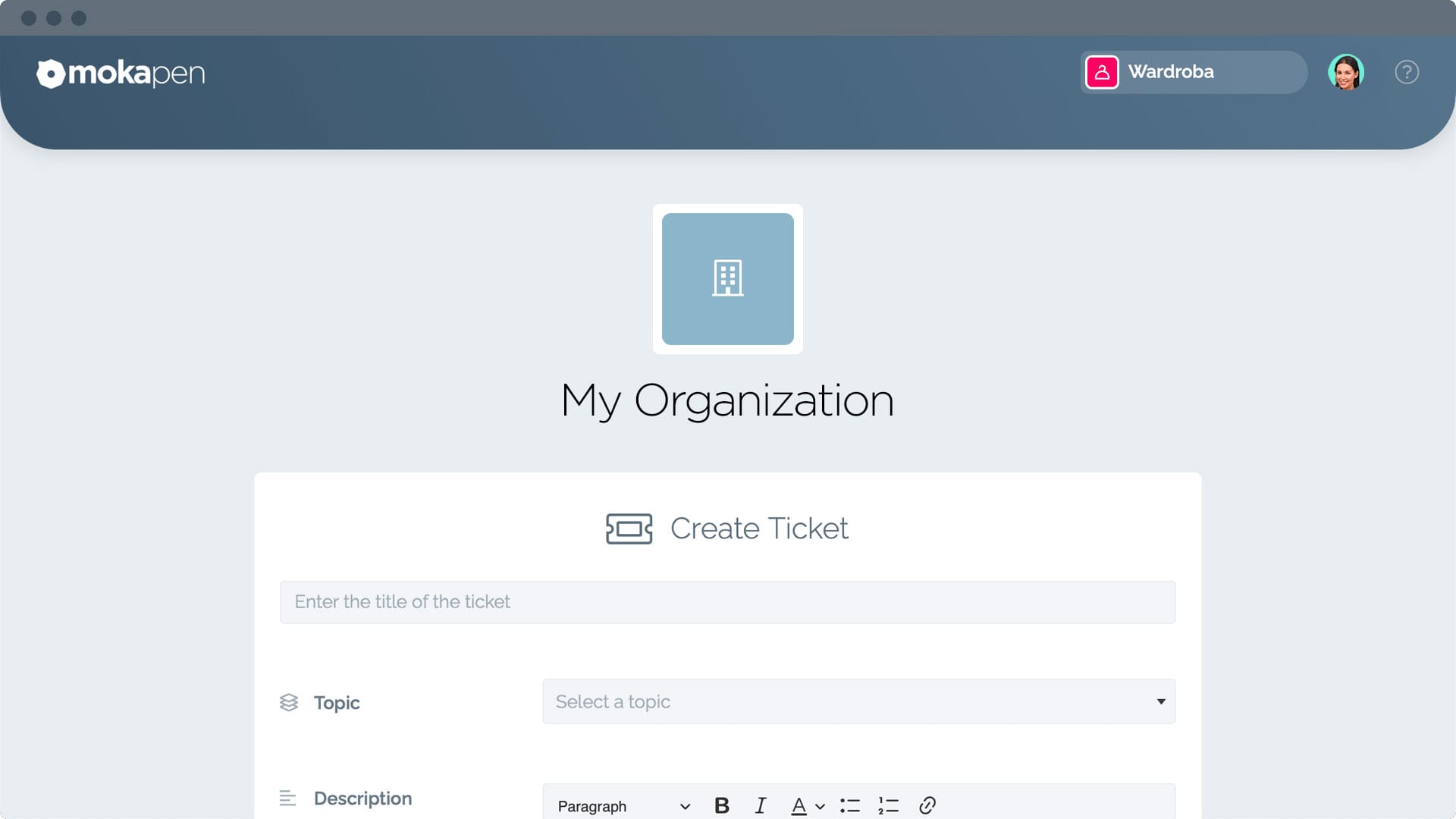This screenshot has height=819, width=1456.
Task: Apply italic formatting in the editor
Action: 761,805
